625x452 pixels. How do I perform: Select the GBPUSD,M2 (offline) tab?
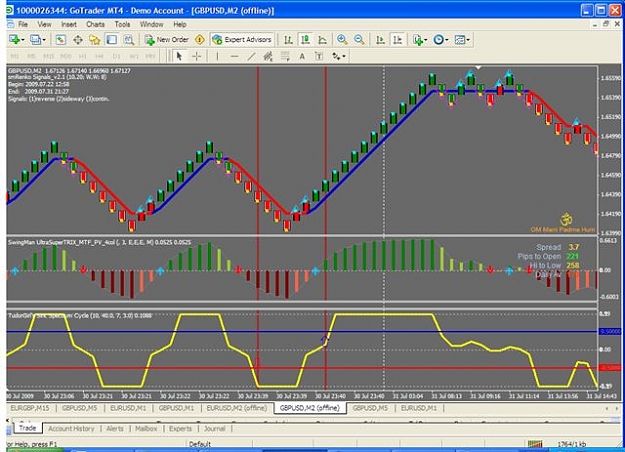[309, 408]
